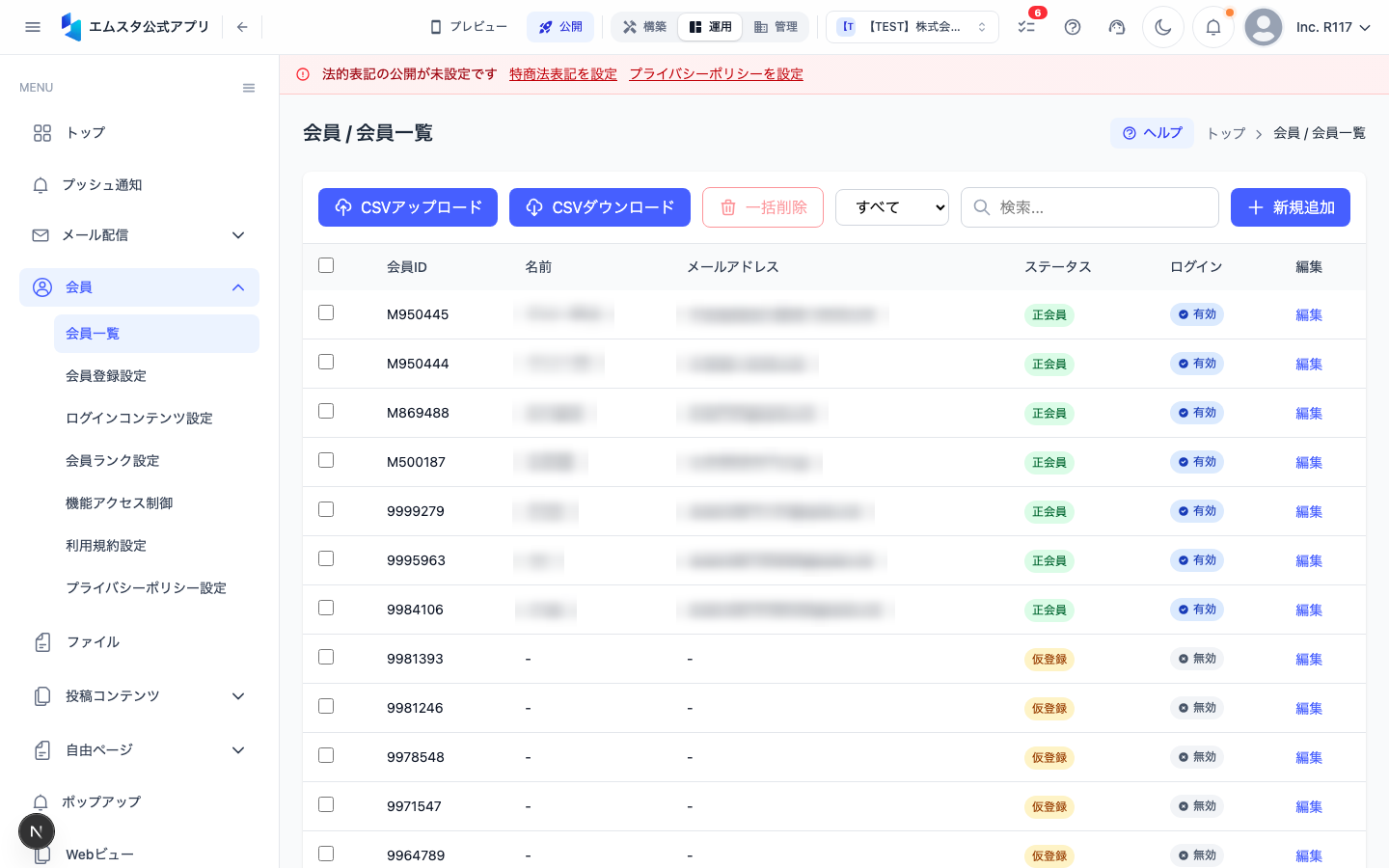Click the back arrow beside the app title

242,27
